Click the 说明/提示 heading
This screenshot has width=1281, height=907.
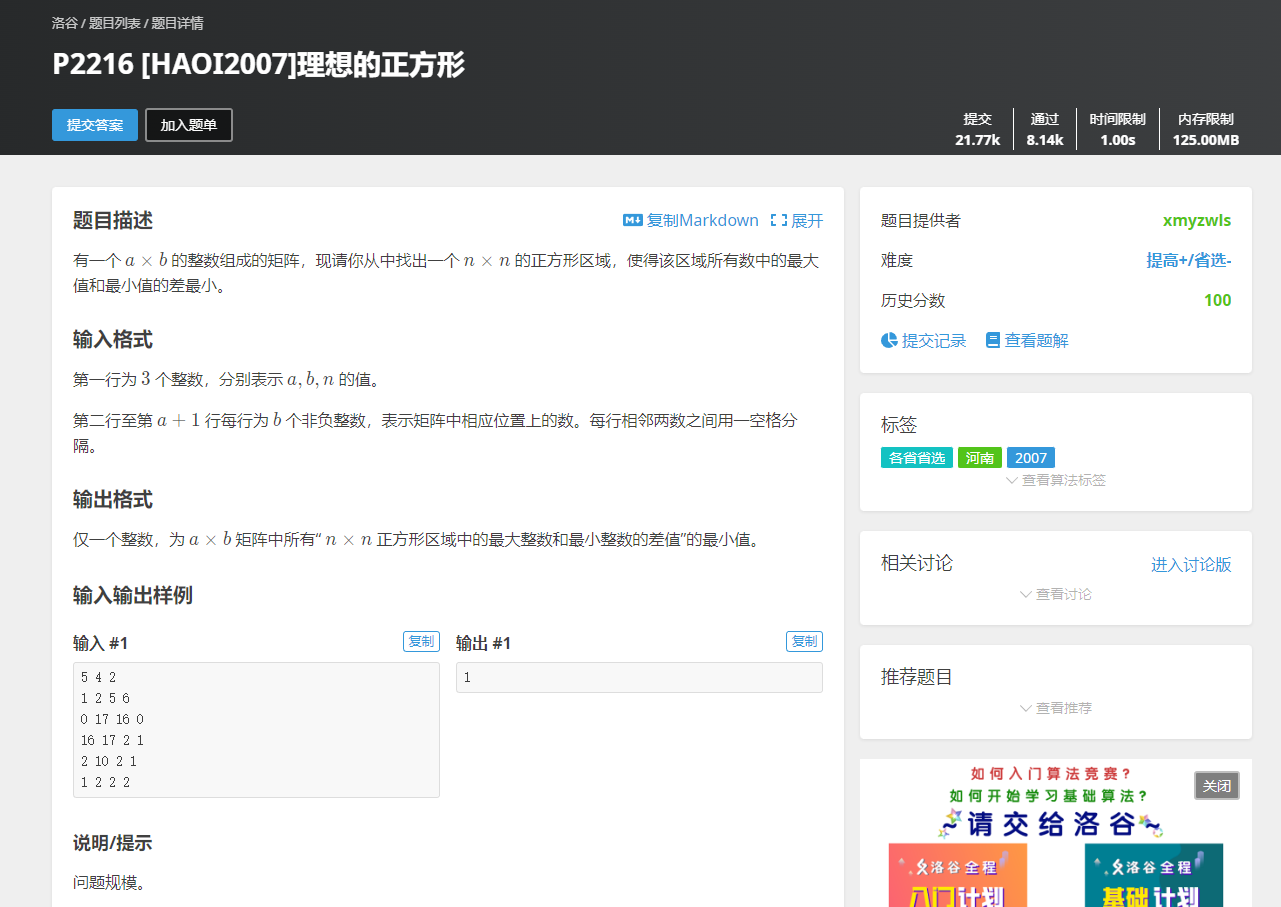pos(112,843)
